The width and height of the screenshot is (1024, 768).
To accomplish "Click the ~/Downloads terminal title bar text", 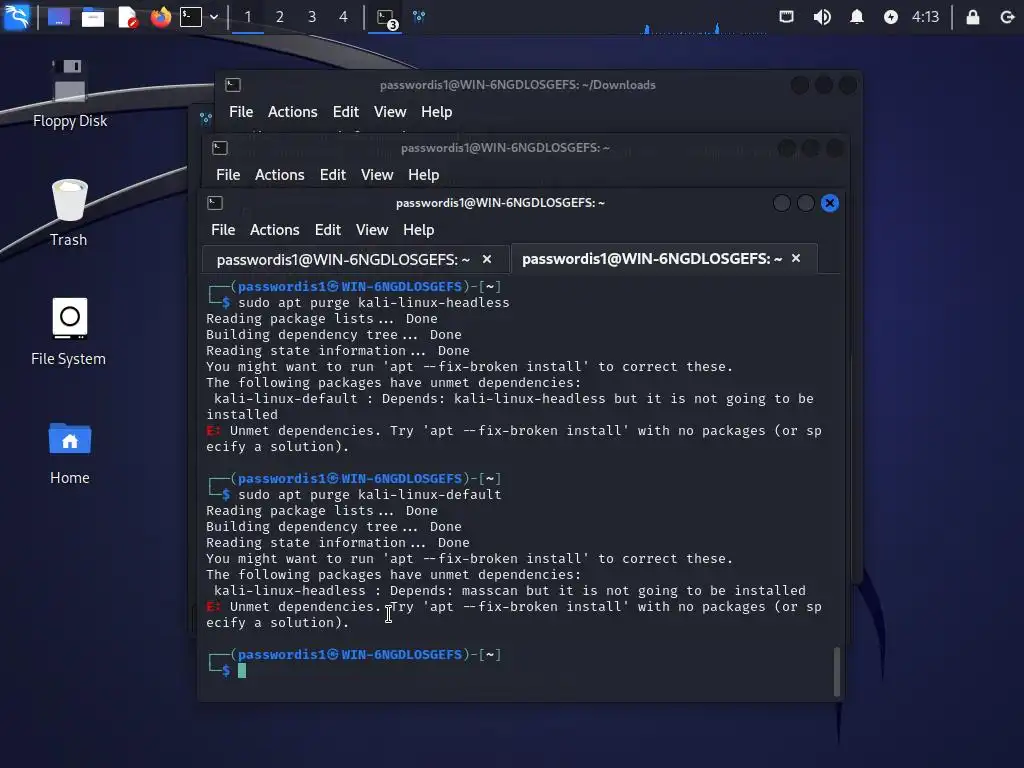I will [518, 85].
